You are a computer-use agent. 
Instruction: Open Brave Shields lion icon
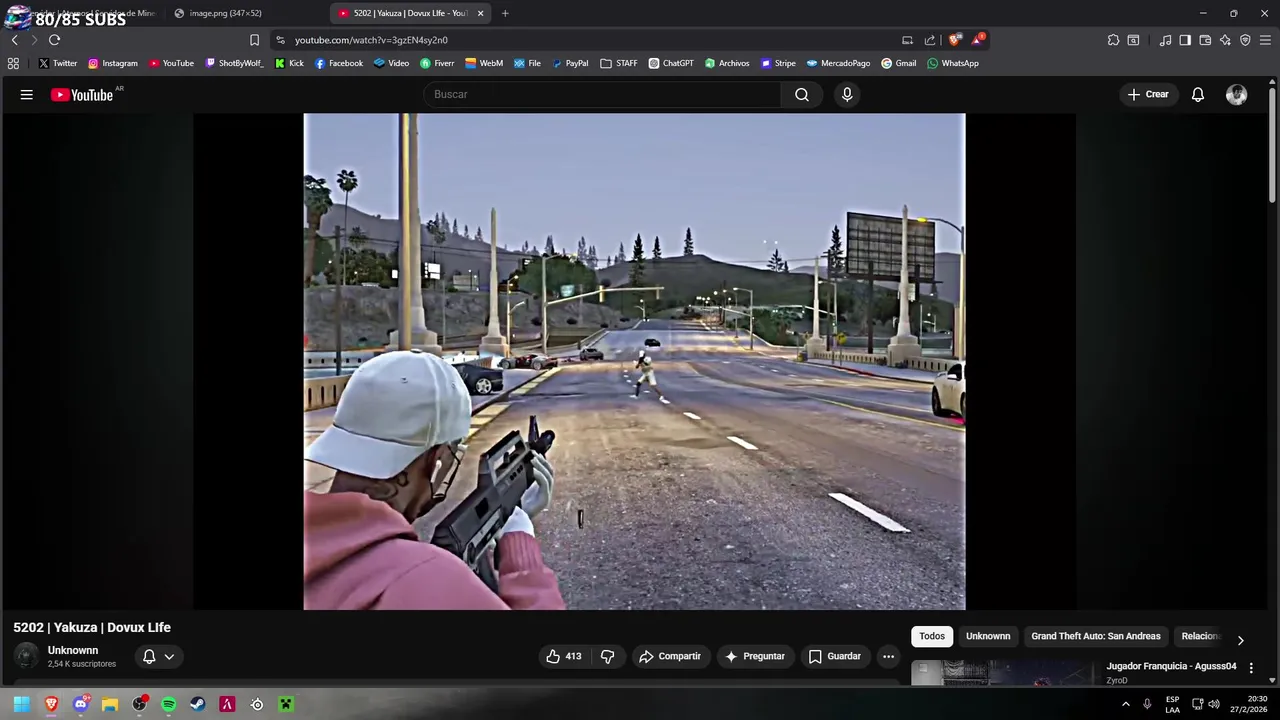(955, 40)
